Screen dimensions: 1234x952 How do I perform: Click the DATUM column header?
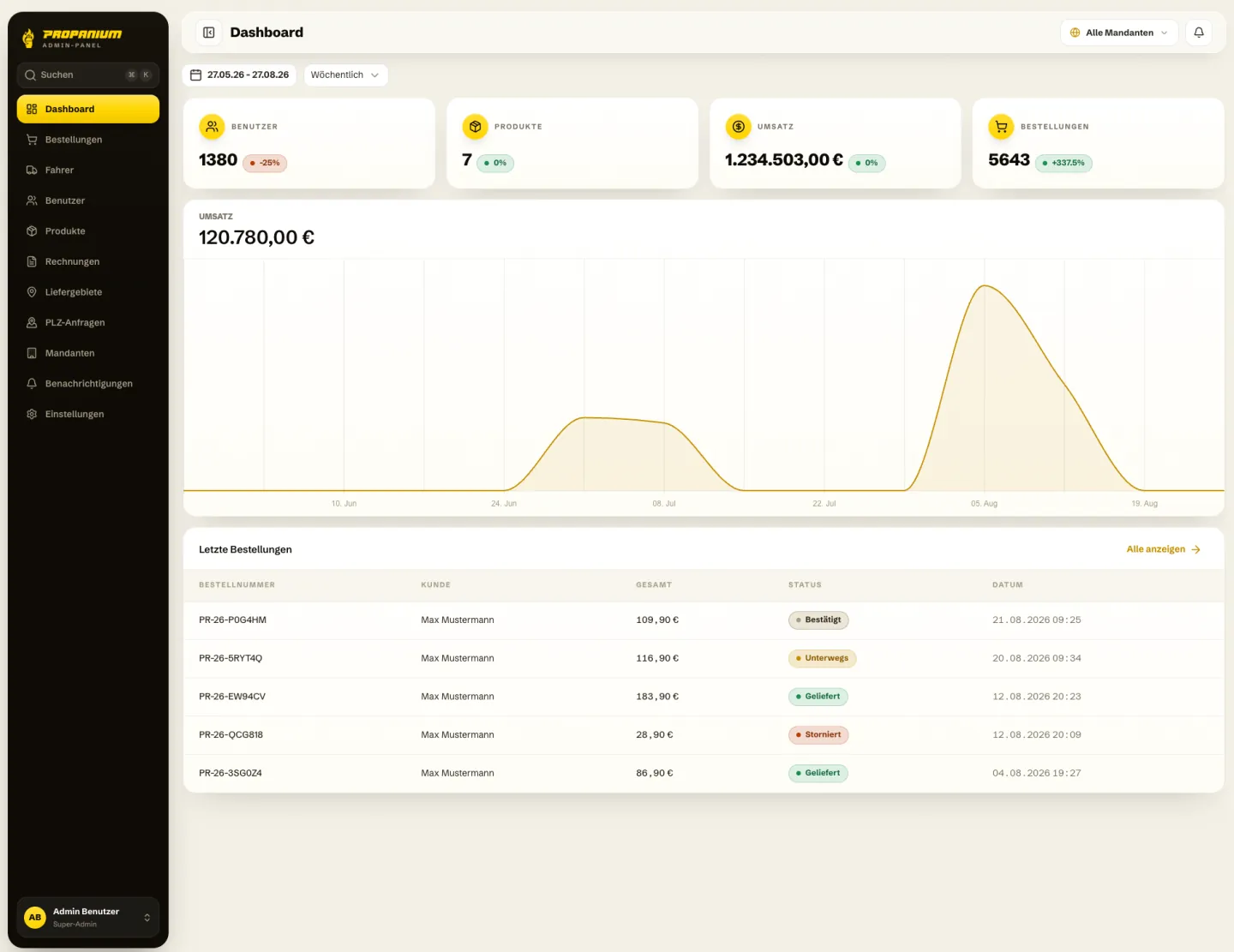[x=1008, y=585]
